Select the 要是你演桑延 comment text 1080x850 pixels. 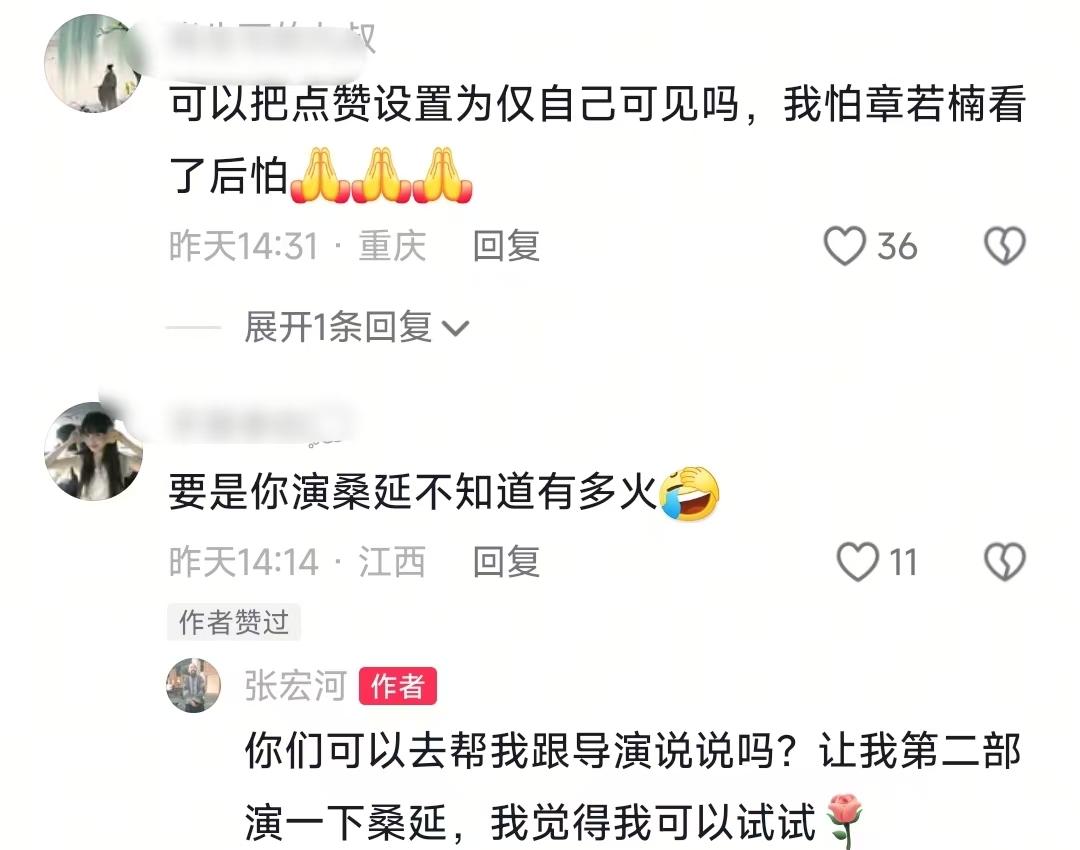coord(413,493)
